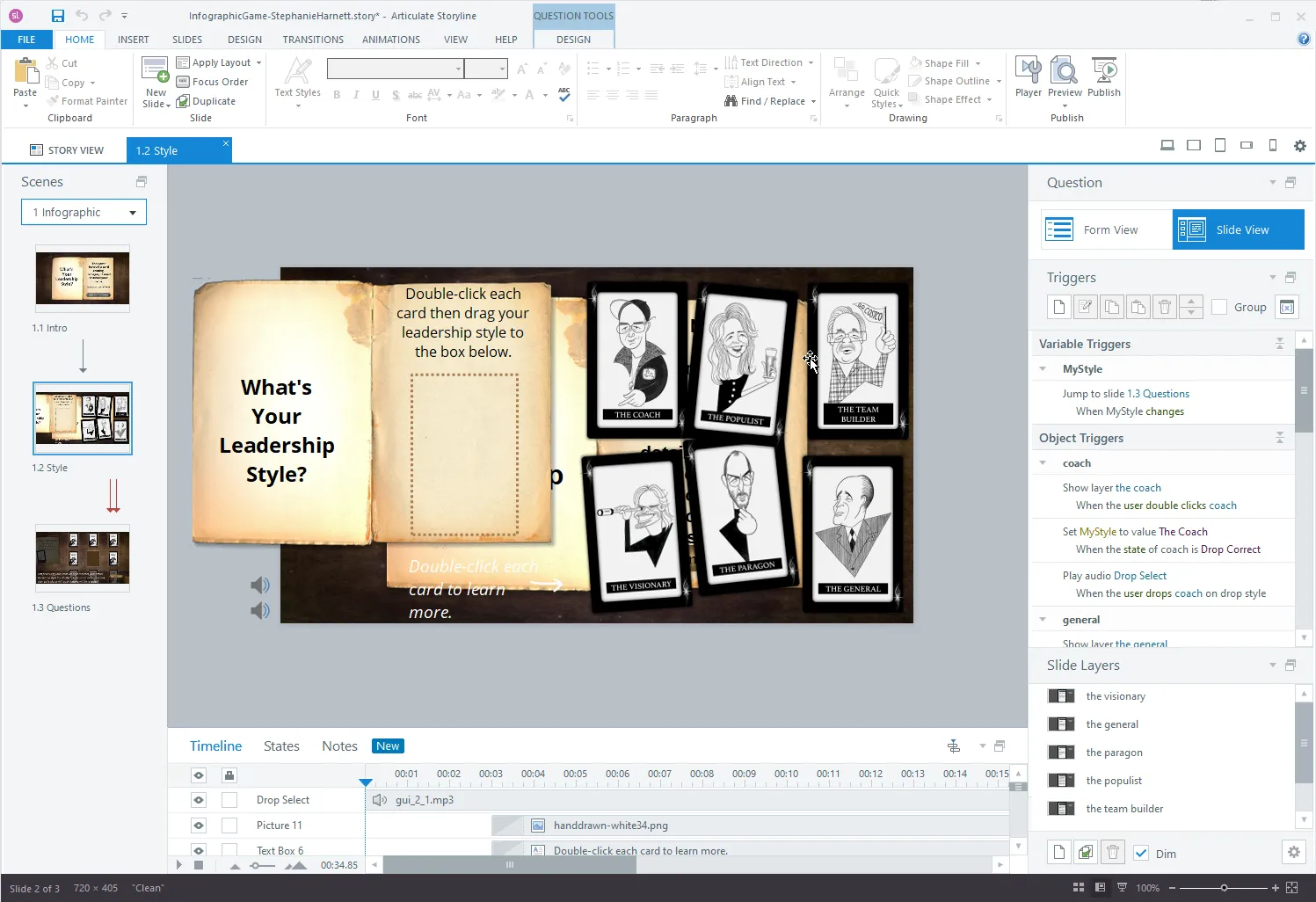Copy the selected trigger
This screenshot has width=1316, height=902.
pyautogui.click(x=1111, y=306)
